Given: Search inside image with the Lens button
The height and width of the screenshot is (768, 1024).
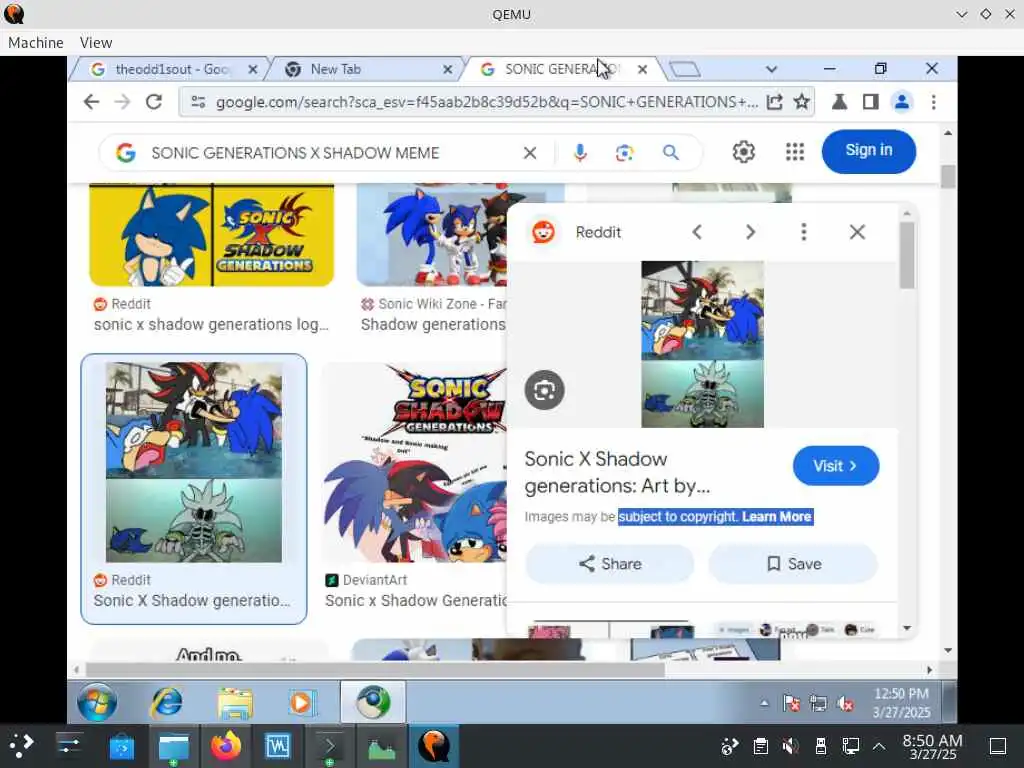Looking at the screenshot, I should 545,390.
